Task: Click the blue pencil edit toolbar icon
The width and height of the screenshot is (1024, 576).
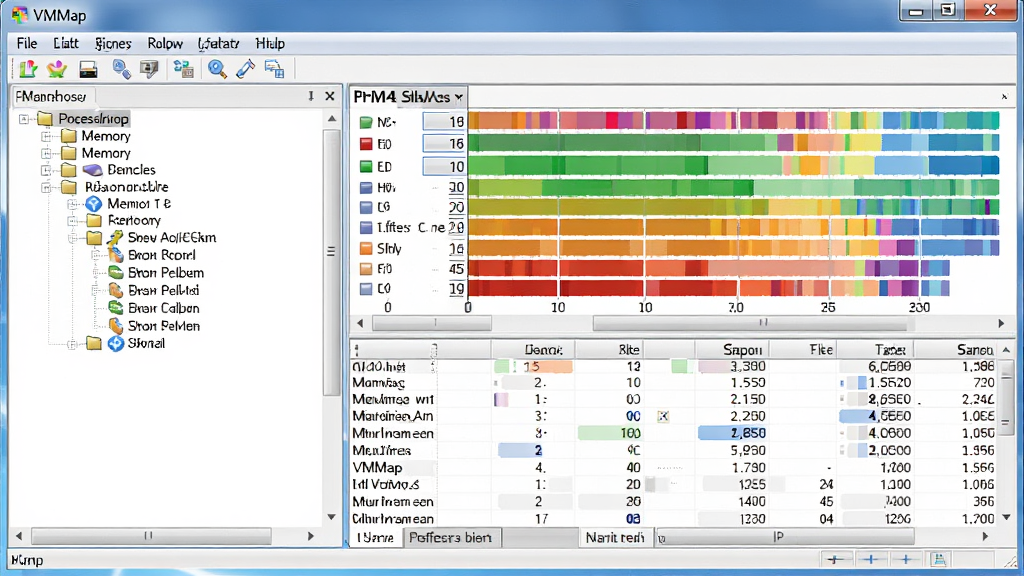Action: pos(246,69)
